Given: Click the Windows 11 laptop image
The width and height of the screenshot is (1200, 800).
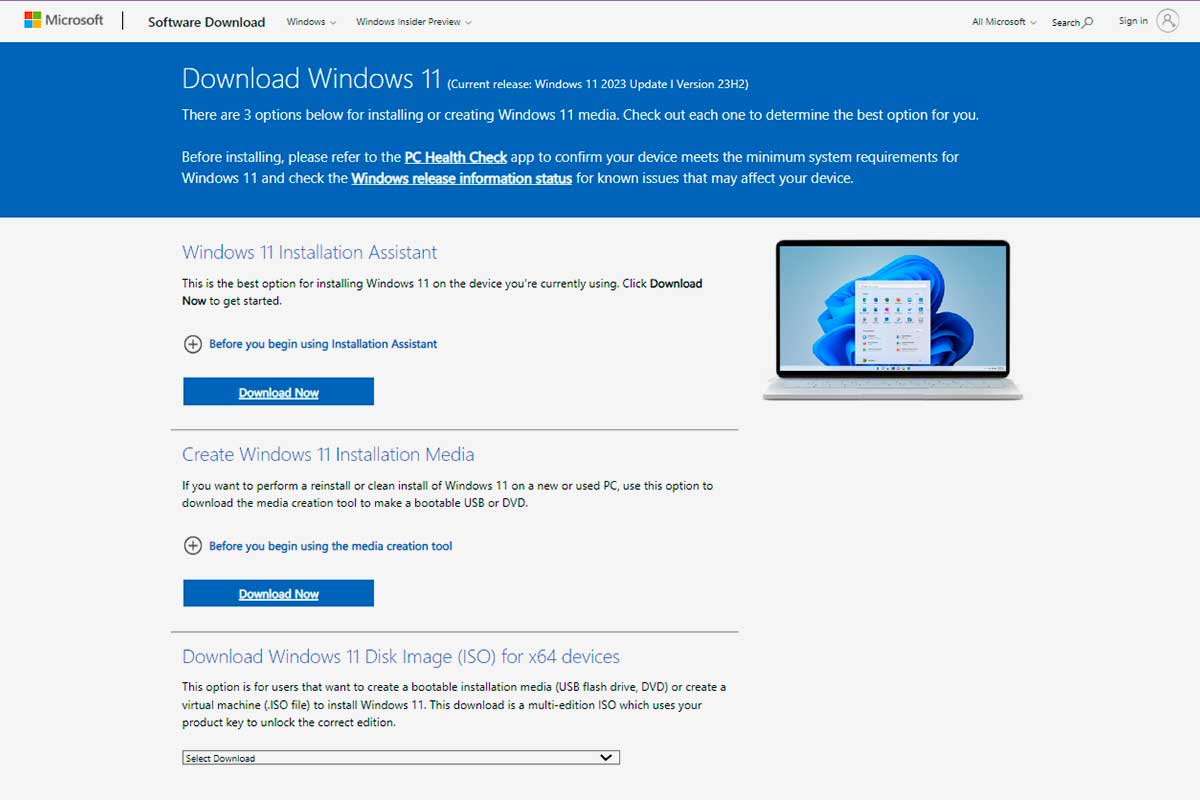Looking at the screenshot, I should [892, 318].
